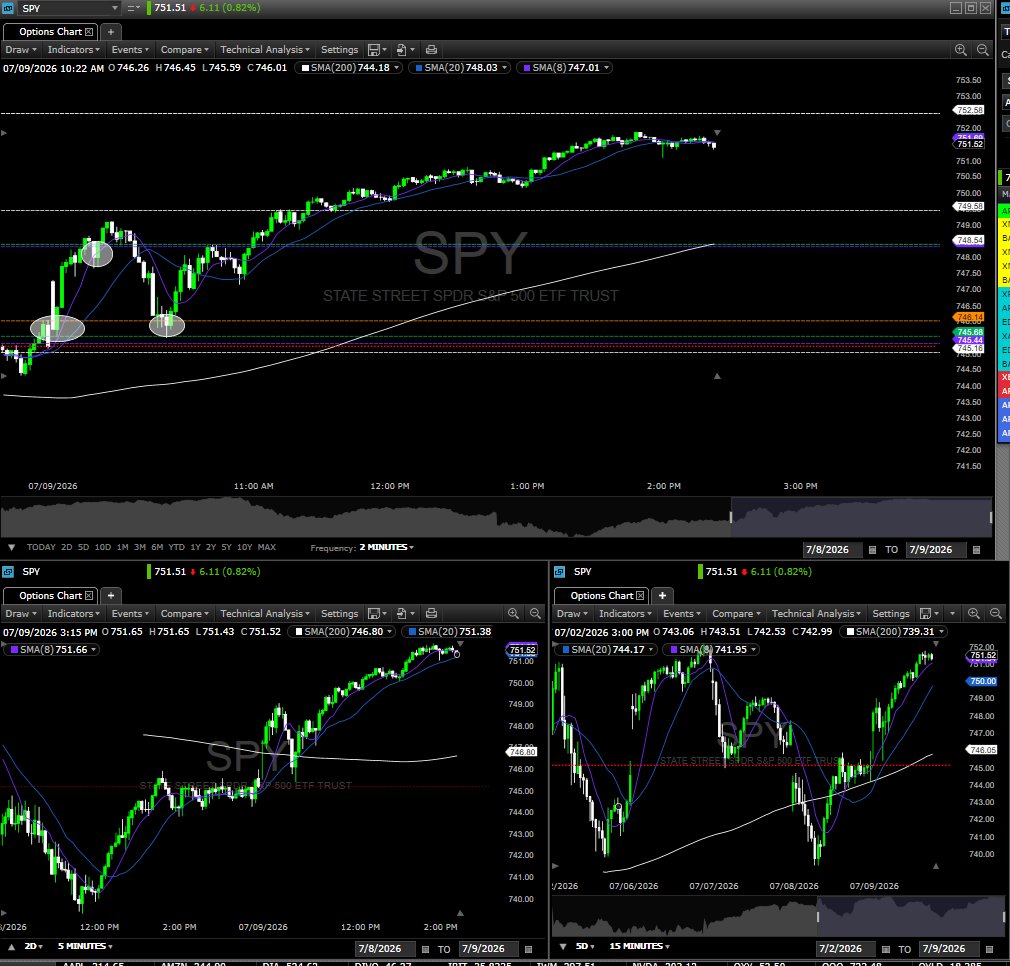Open SPY symbol combo box dropdown arrow

tap(115, 8)
